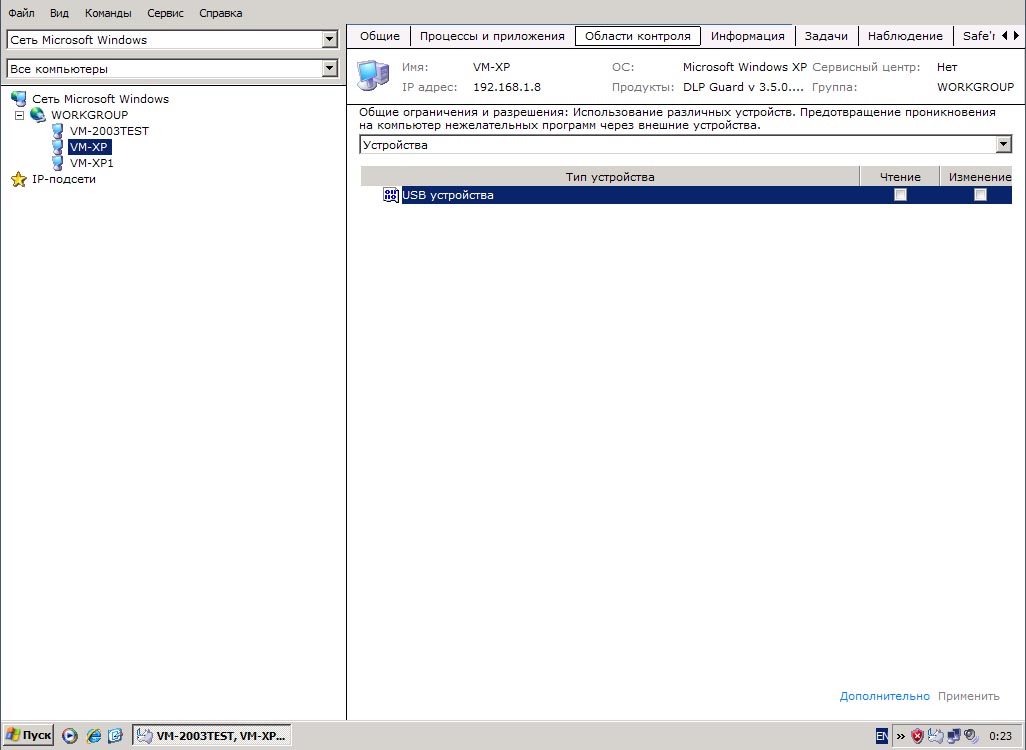Select the VM-XP1 computer
Image resolution: width=1026 pixels, height=750 pixels.
coord(92,163)
